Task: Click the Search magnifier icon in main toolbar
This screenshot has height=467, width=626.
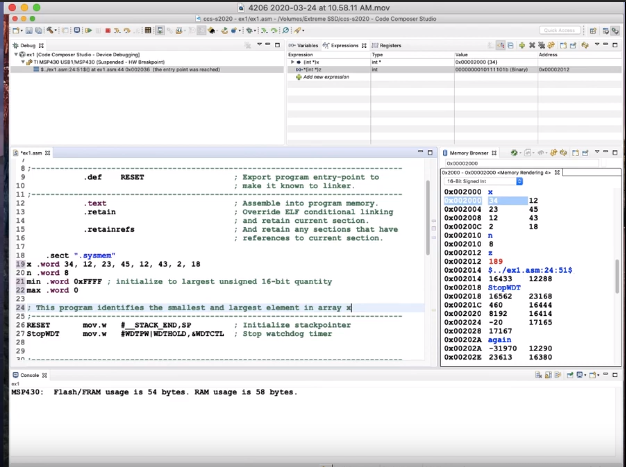Action: (285, 30)
